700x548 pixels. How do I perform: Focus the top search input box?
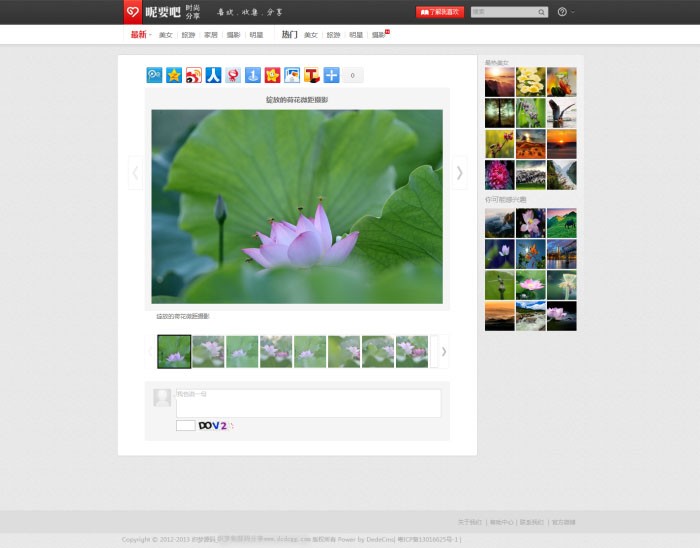pyautogui.click(x=504, y=12)
